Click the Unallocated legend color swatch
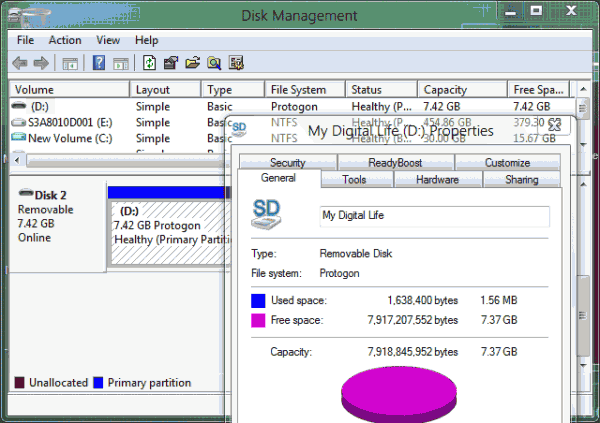 [x=20, y=382]
